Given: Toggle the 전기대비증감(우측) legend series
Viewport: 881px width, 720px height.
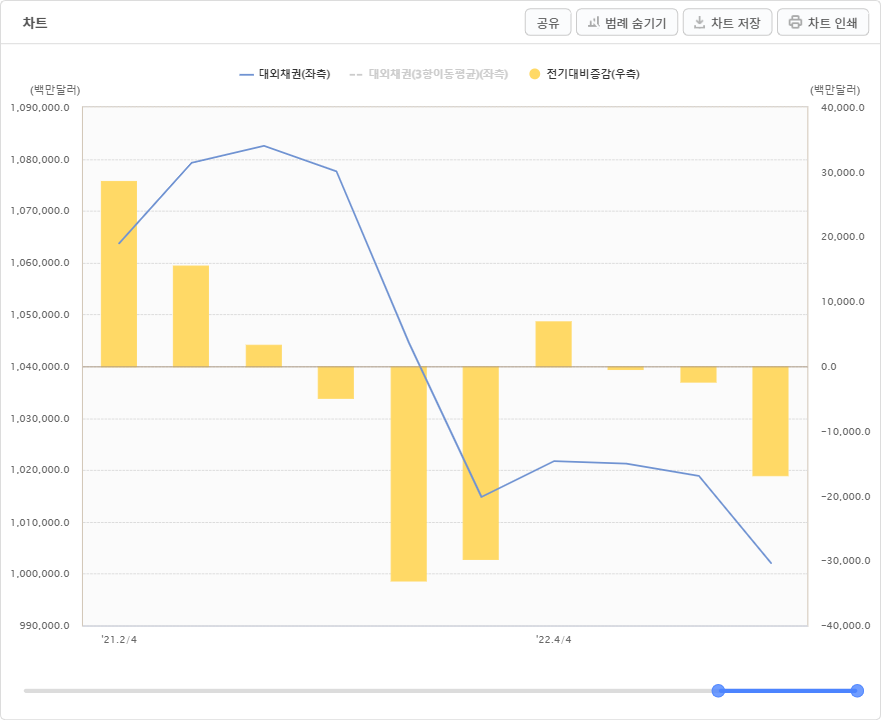Looking at the screenshot, I should (x=585, y=74).
